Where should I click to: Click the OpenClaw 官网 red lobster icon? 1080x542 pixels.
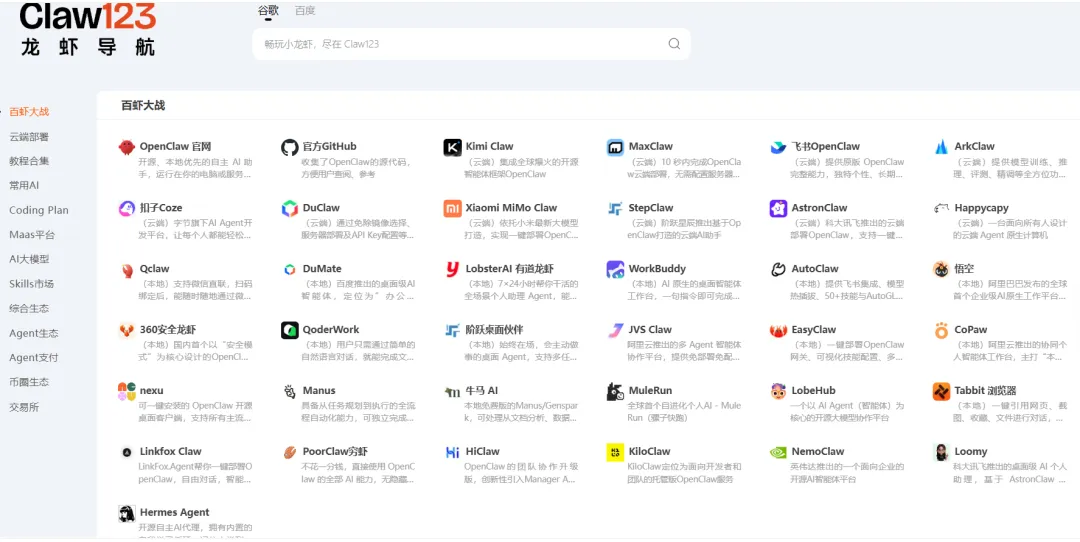tap(127, 147)
